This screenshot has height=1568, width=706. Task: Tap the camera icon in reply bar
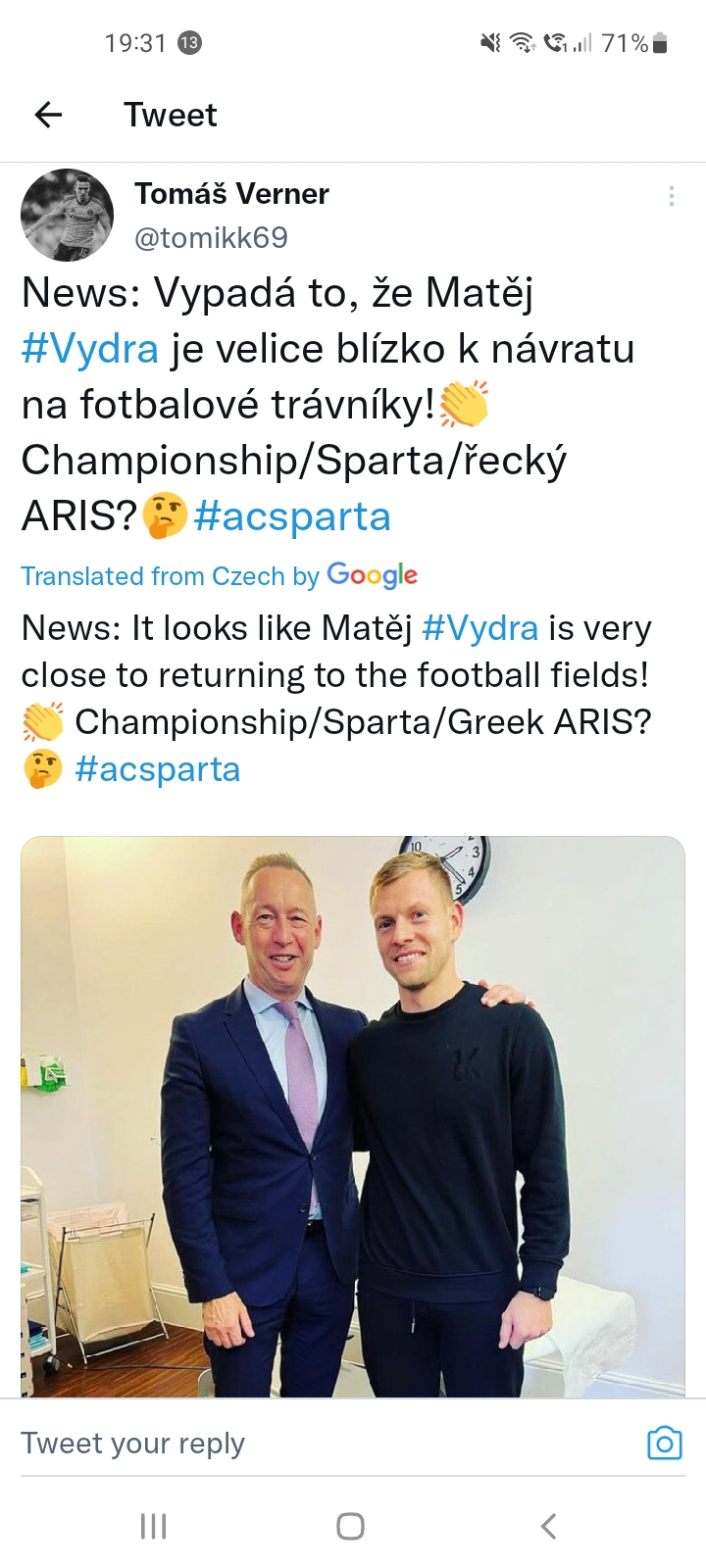pyautogui.click(x=664, y=1443)
